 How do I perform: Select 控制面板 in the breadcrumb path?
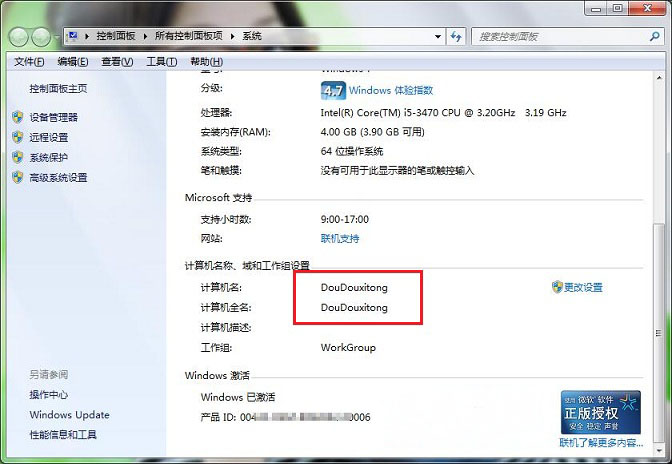click(116, 36)
